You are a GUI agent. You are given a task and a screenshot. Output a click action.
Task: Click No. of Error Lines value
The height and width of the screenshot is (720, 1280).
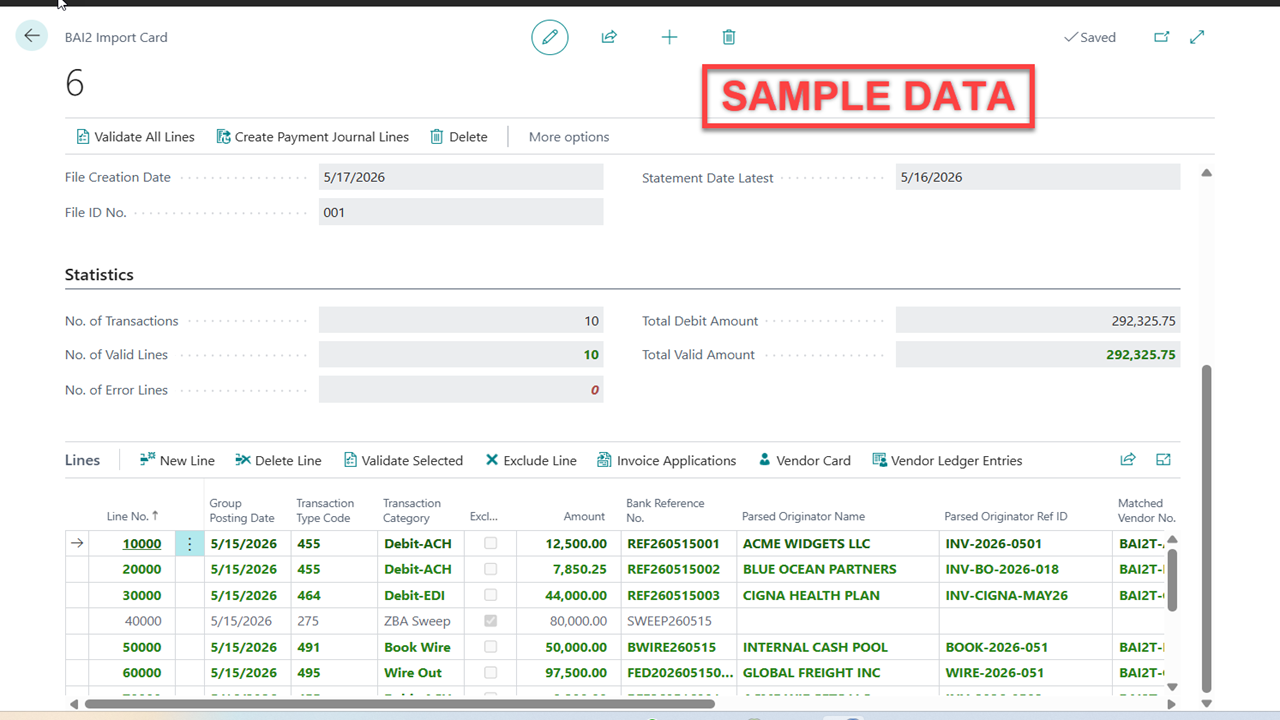click(461, 390)
